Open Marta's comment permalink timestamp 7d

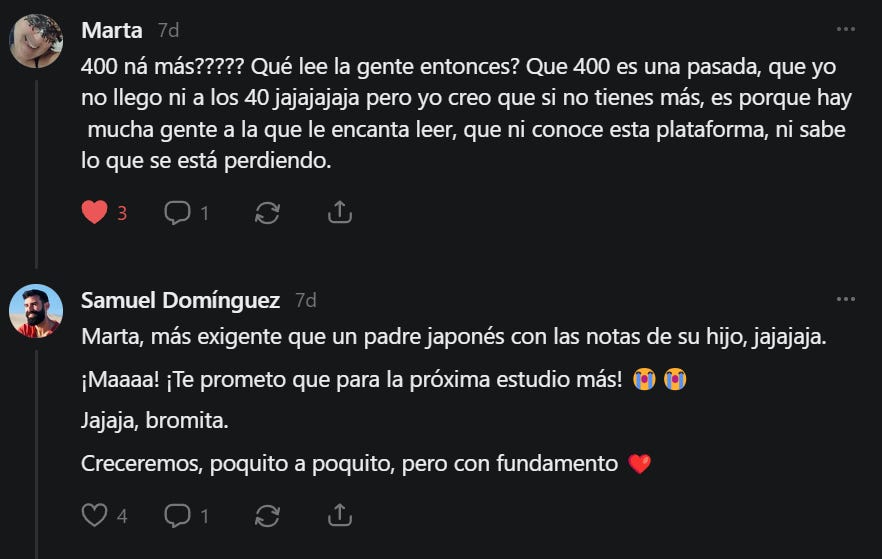[168, 30]
